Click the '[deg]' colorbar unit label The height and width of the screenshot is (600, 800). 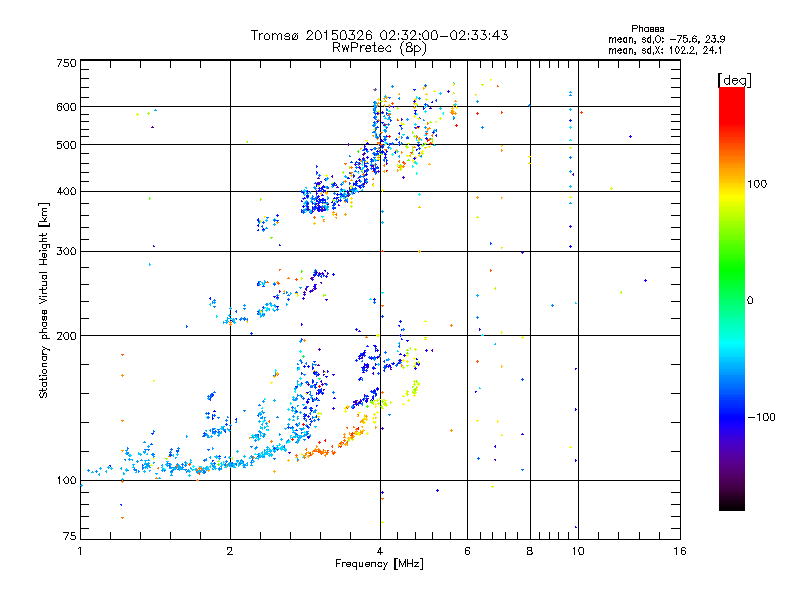click(734, 81)
